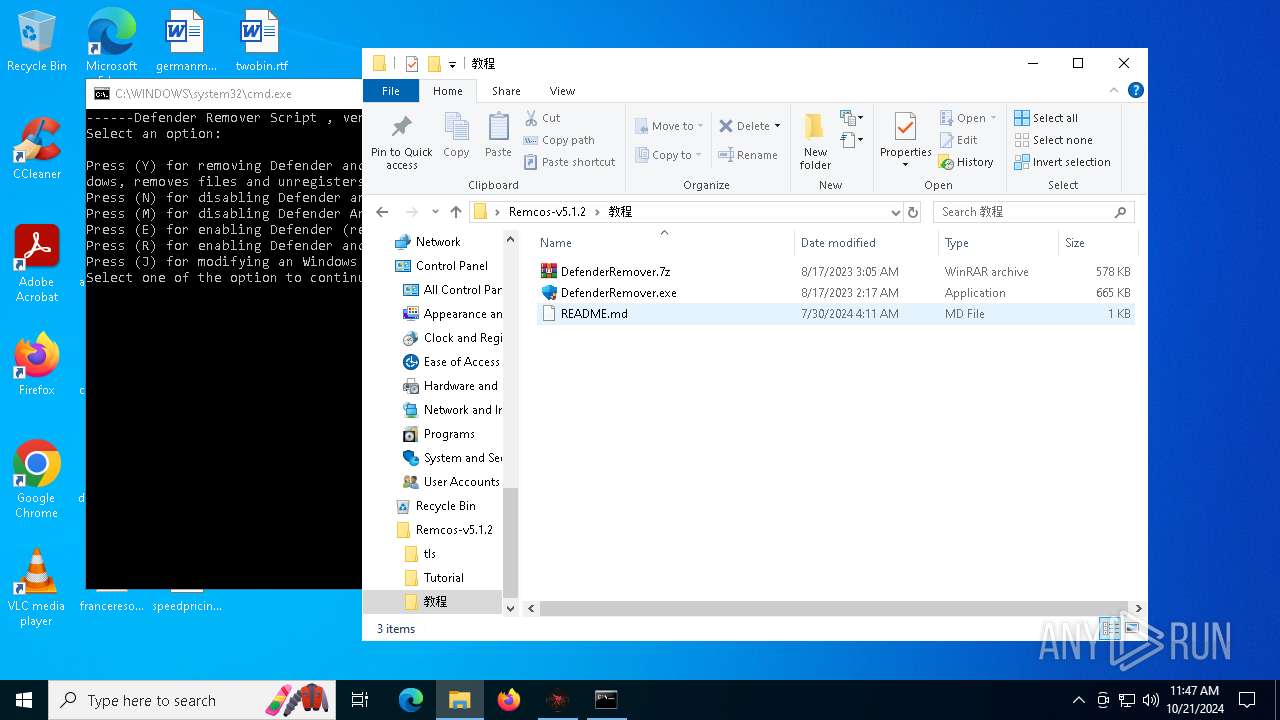Click the Paste ribbon icon
The height and width of the screenshot is (720, 1280).
(498, 135)
